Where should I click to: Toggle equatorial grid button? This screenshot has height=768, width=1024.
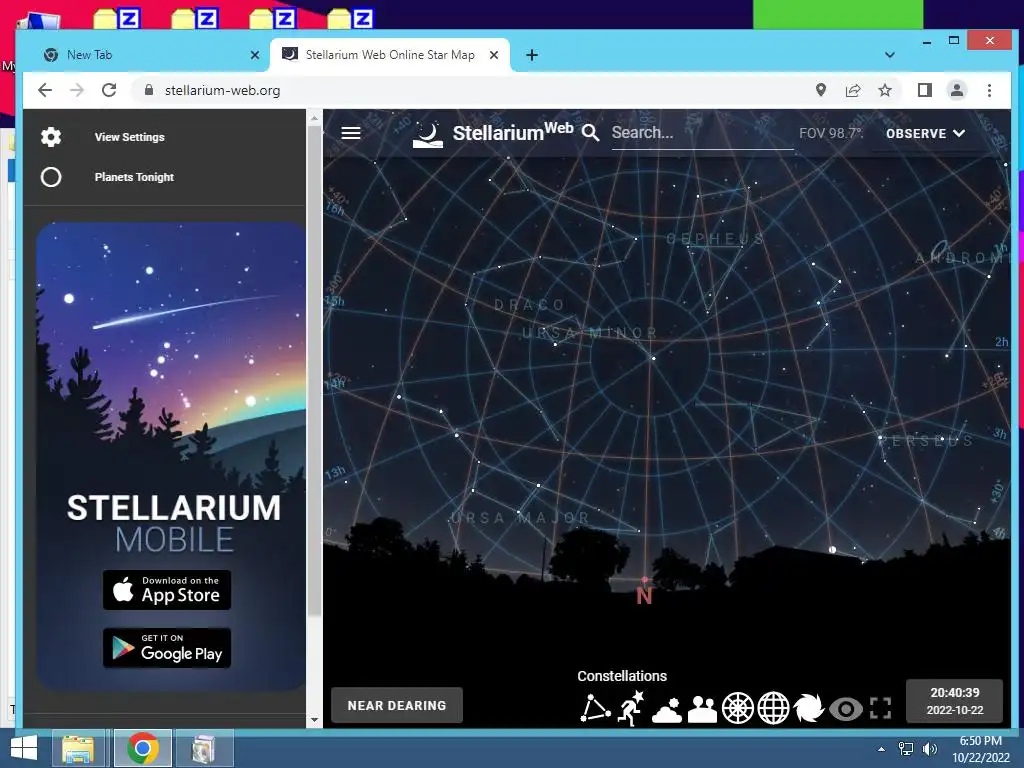pos(773,709)
